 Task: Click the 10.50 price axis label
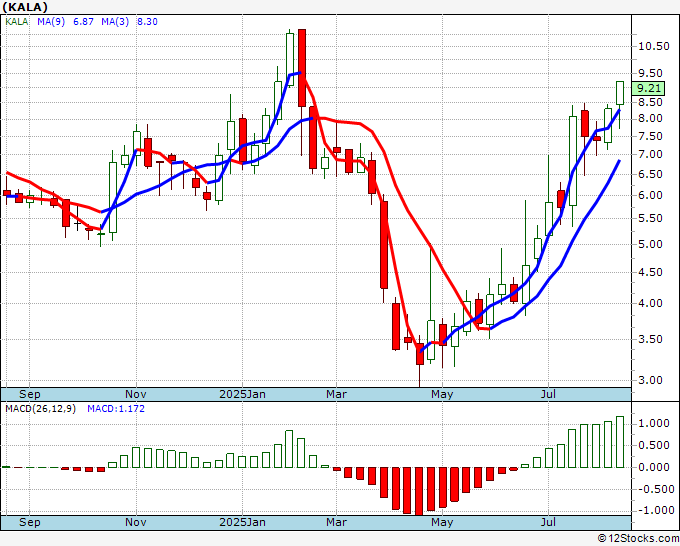click(x=654, y=46)
